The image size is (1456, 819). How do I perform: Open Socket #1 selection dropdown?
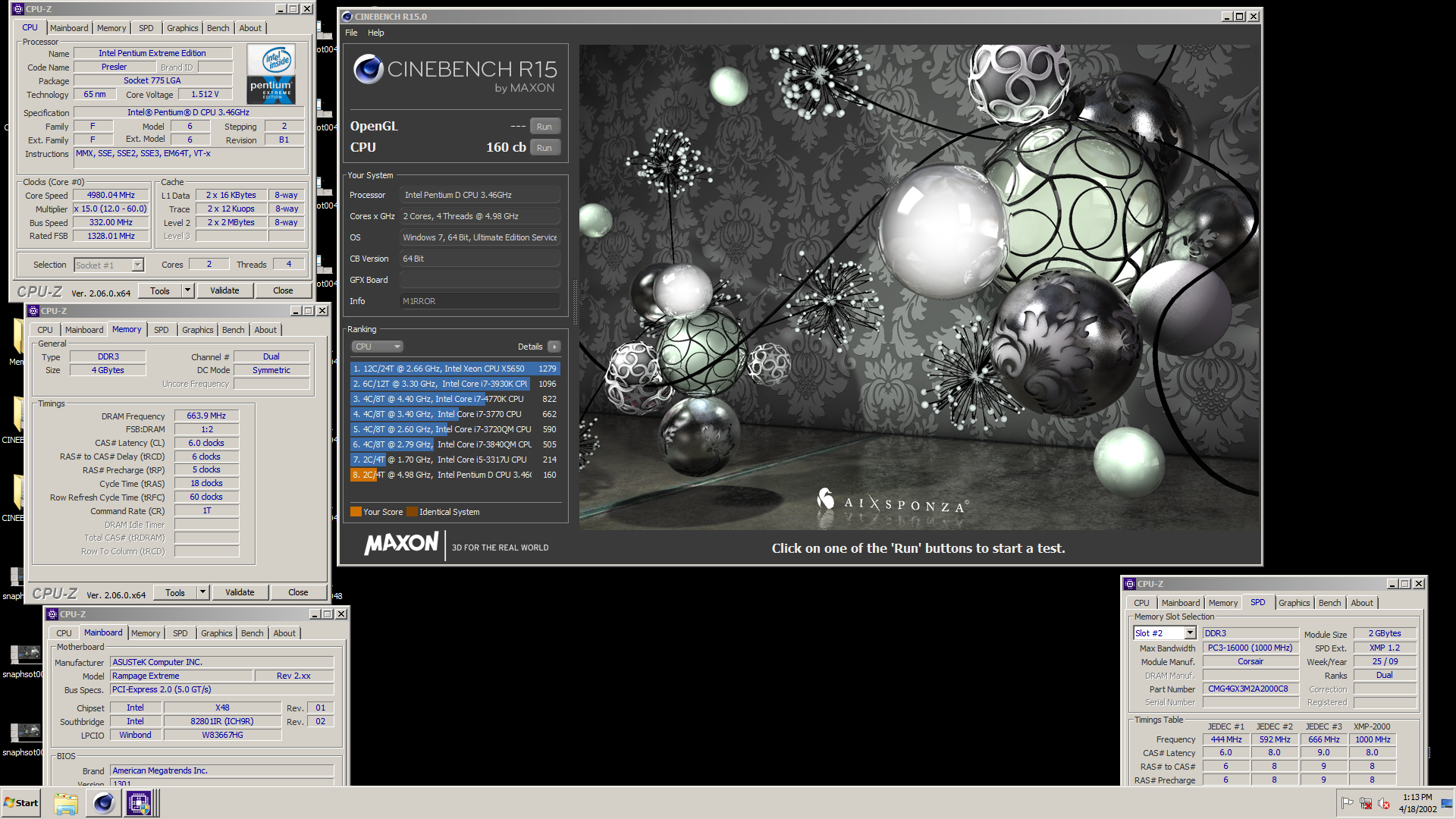click(x=137, y=265)
